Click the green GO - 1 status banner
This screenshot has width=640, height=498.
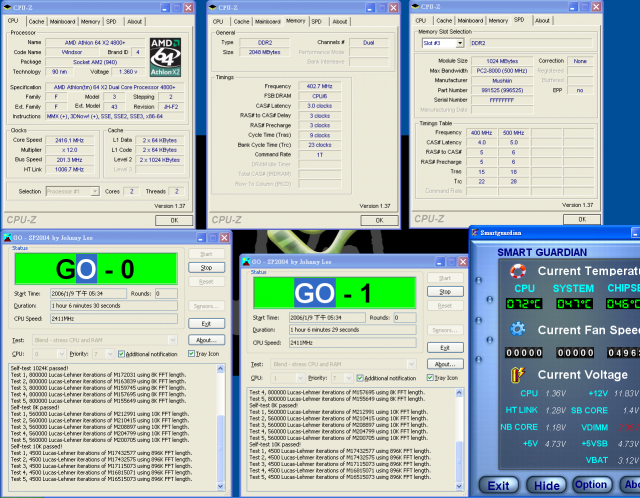coord(335,293)
